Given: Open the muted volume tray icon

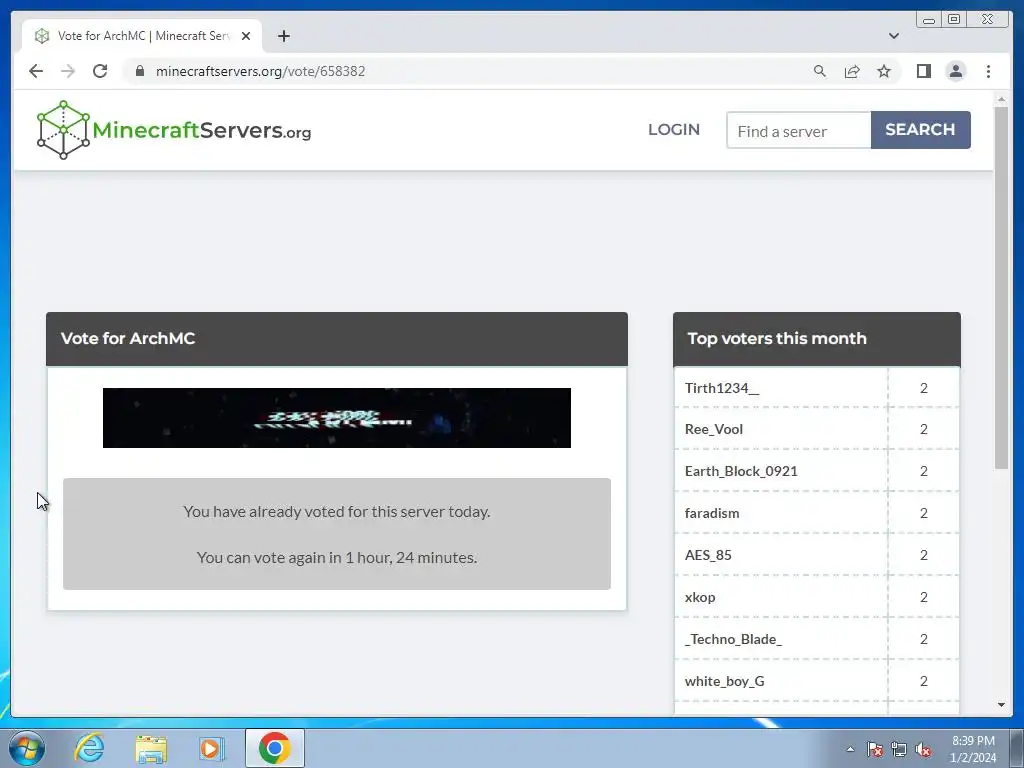Looking at the screenshot, I should [x=923, y=749].
